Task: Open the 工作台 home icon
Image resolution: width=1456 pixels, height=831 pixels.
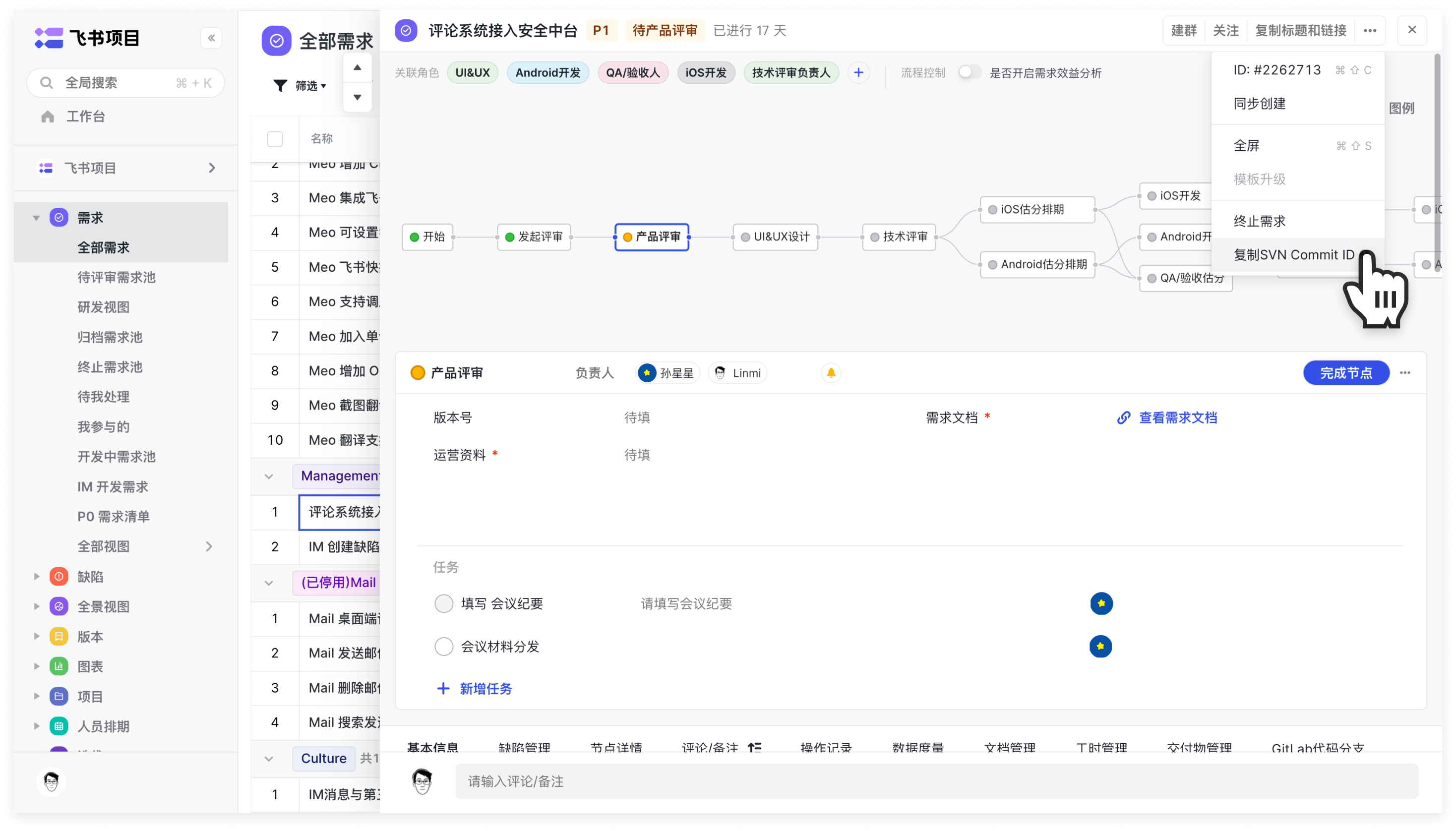Action: click(x=48, y=117)
